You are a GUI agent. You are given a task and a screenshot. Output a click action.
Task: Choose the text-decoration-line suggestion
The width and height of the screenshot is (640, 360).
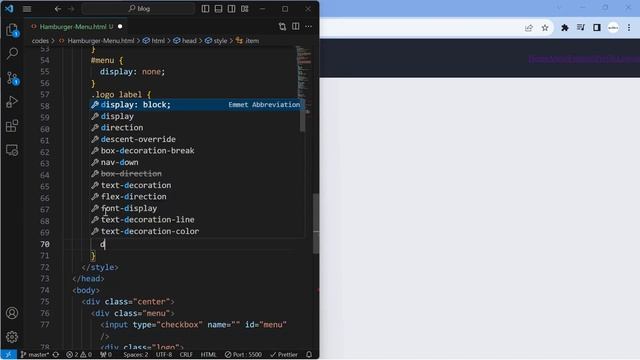point(195,220)
